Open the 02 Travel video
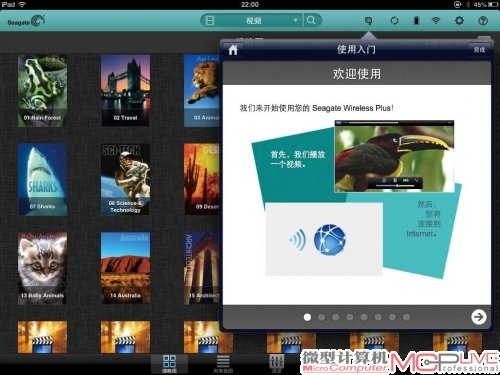This screenshot has width=500, height=375. pyautogui.click(x=125, y=91)
